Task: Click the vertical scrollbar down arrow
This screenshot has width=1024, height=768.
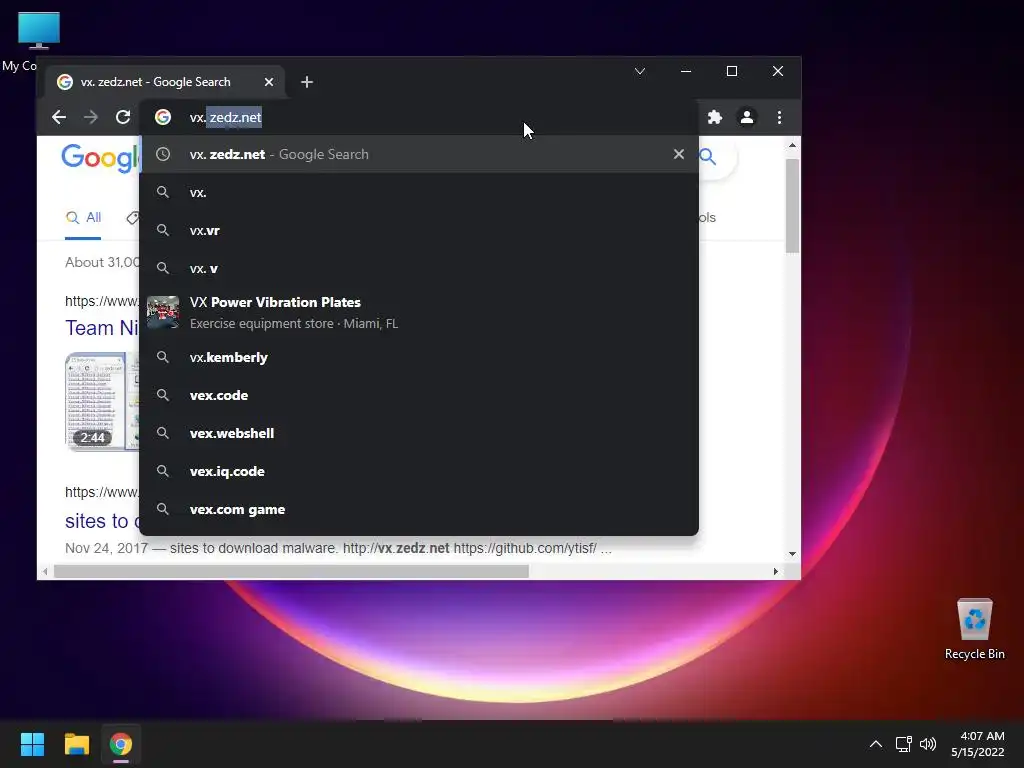Action: click(792, 554)
